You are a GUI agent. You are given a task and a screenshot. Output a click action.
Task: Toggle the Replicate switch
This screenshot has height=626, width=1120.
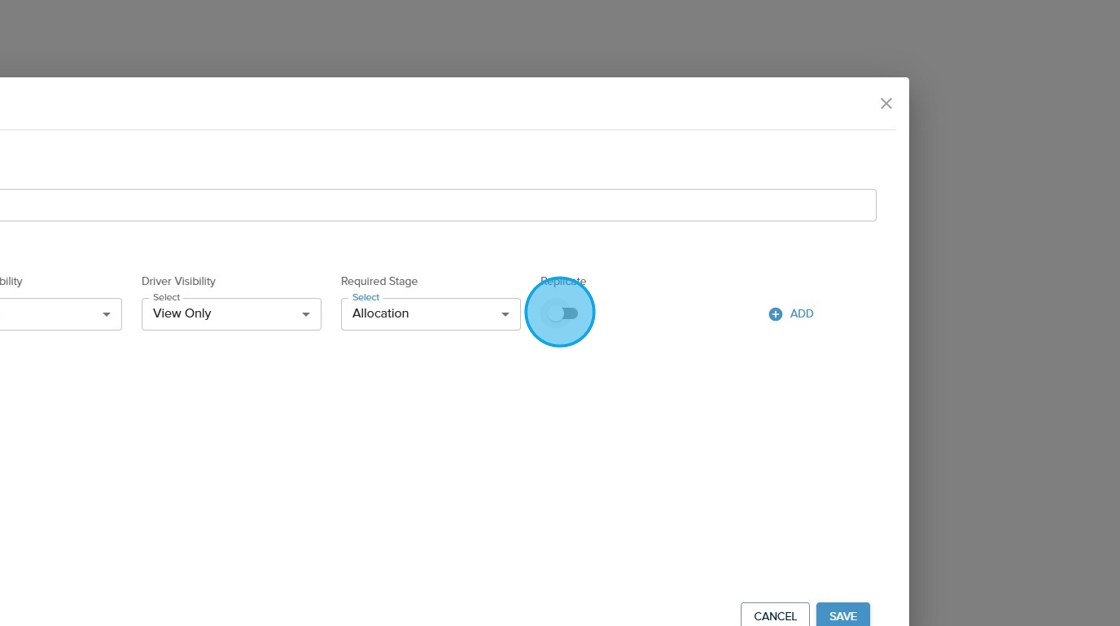562,314
